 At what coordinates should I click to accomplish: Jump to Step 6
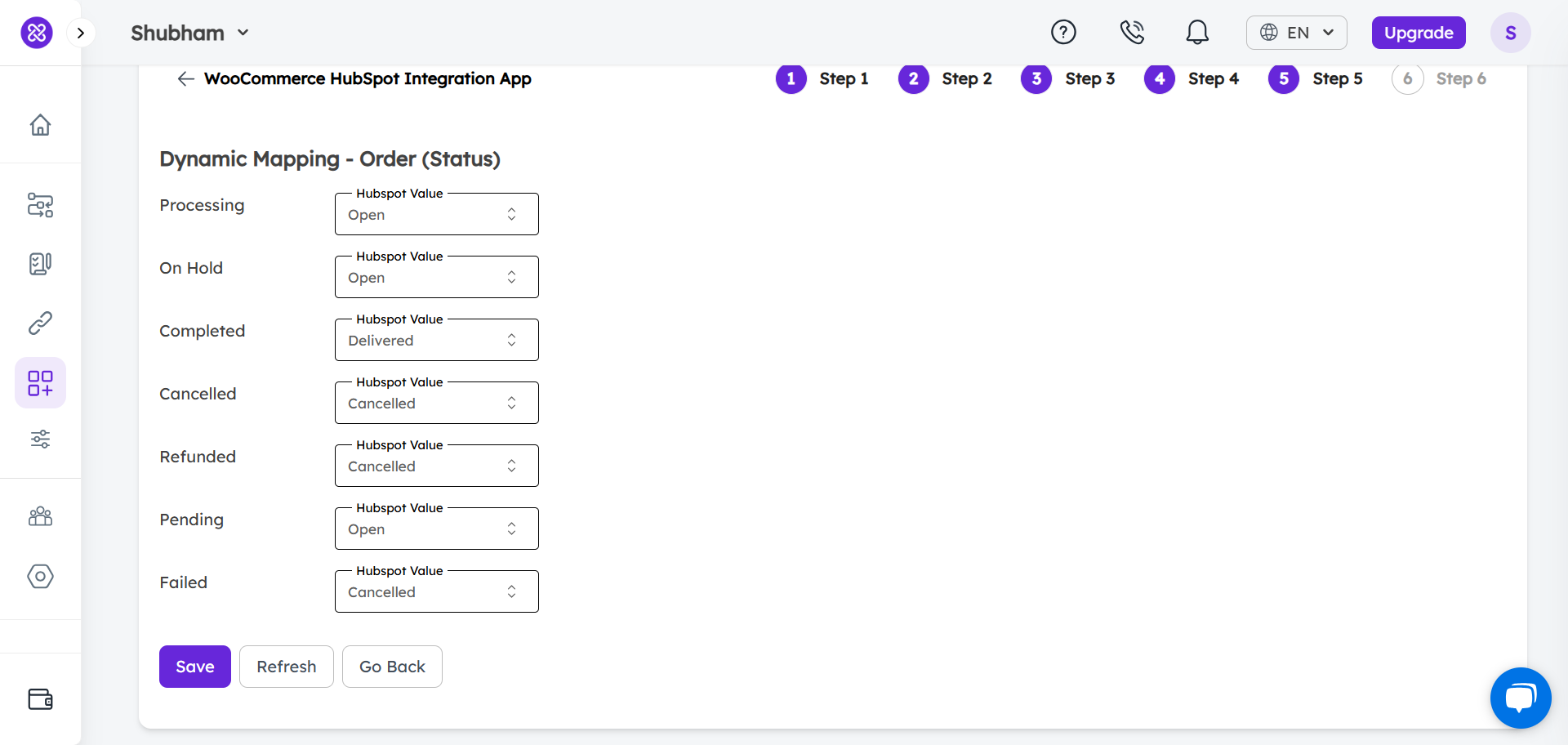1440,78
